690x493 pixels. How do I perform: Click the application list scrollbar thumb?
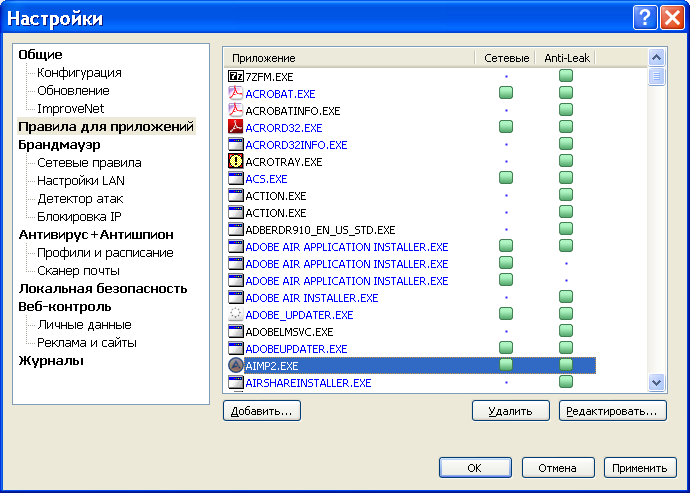coord(657,77)
